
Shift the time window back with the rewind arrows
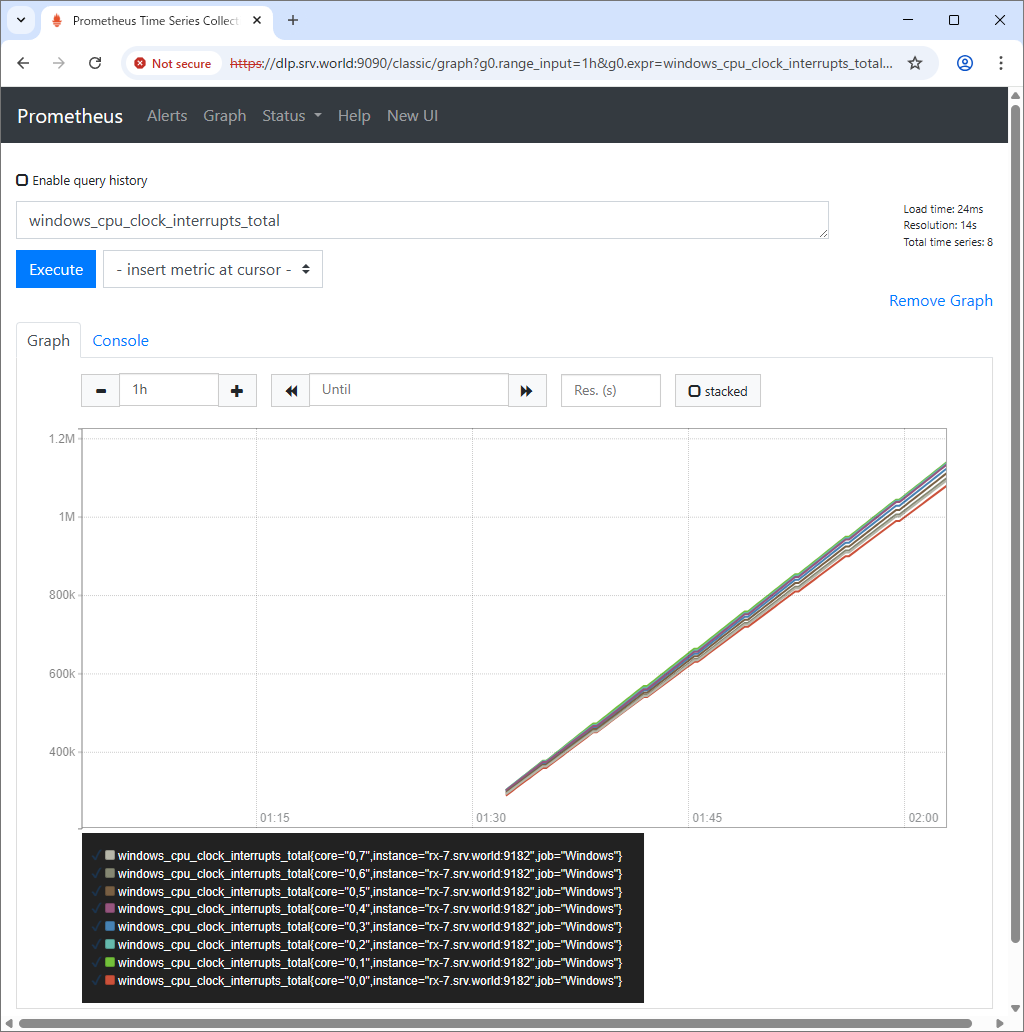(289, 390)
